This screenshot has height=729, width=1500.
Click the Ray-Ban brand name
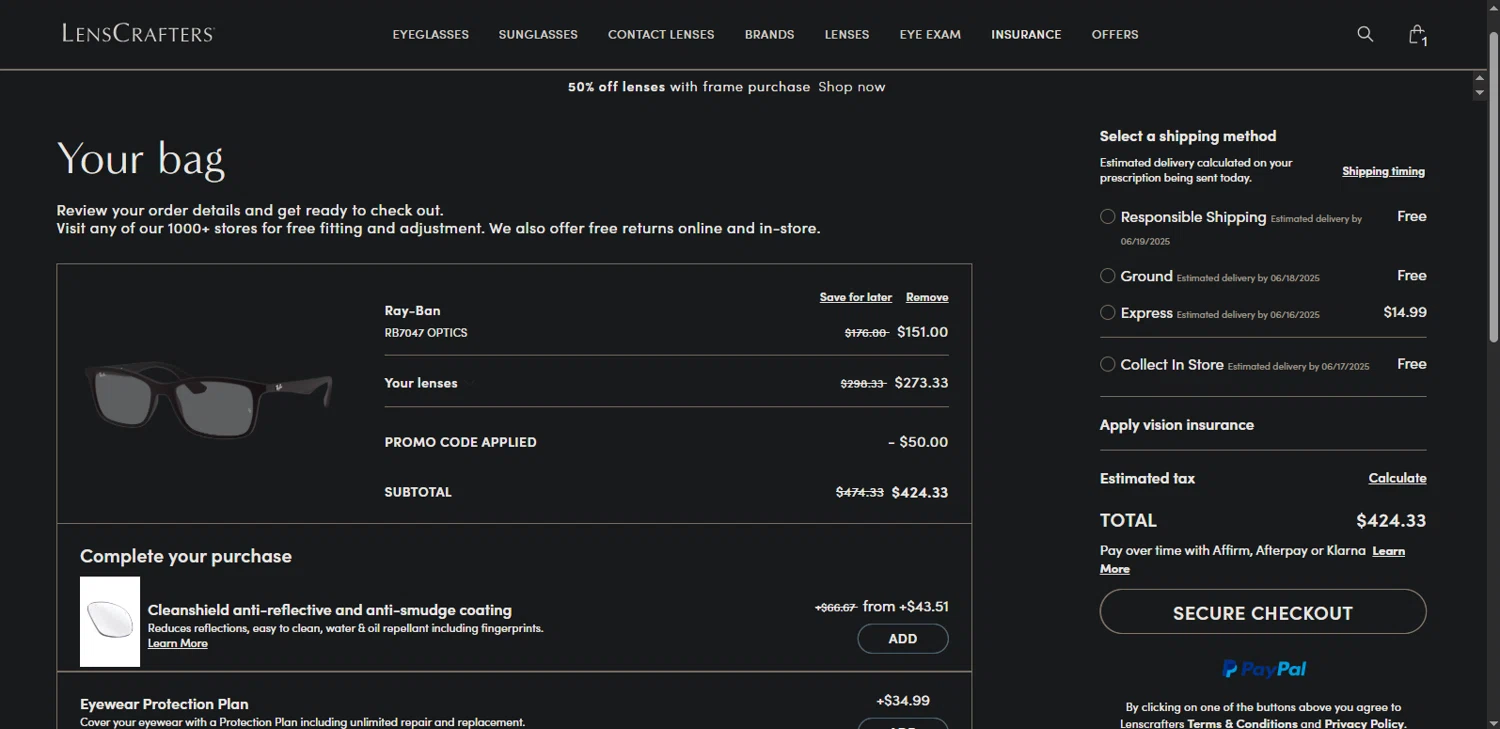point(412,311)
